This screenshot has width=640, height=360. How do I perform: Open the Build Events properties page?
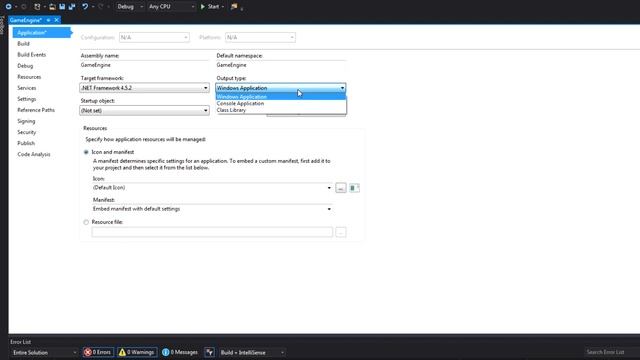coord(31,55)
